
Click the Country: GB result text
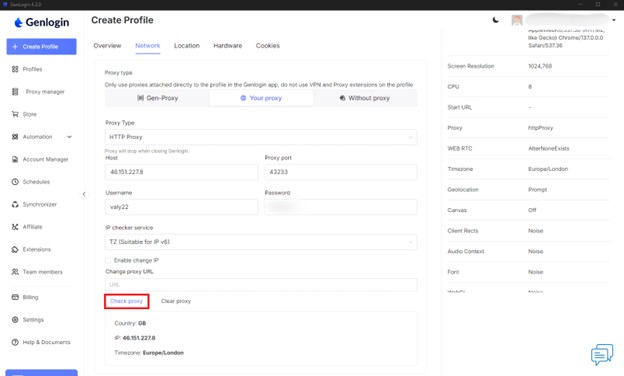[130, 323]
